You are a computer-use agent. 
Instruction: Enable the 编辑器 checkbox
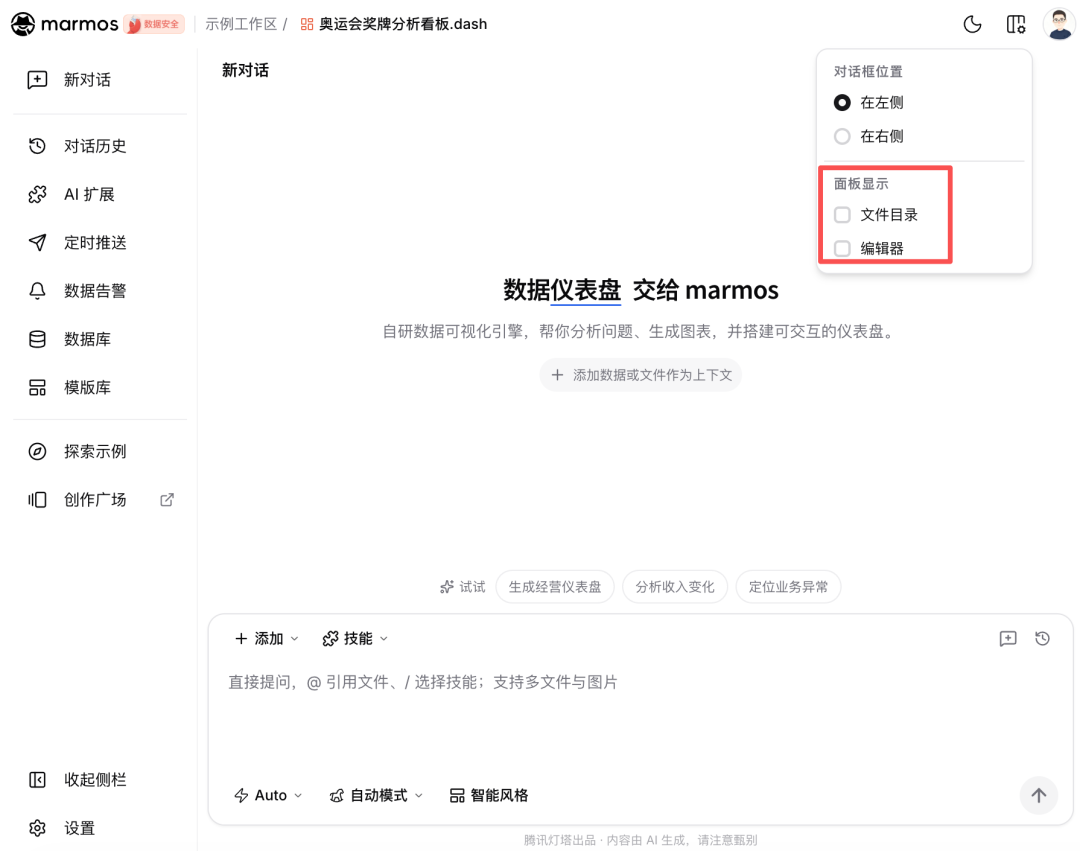pos(842,249)
